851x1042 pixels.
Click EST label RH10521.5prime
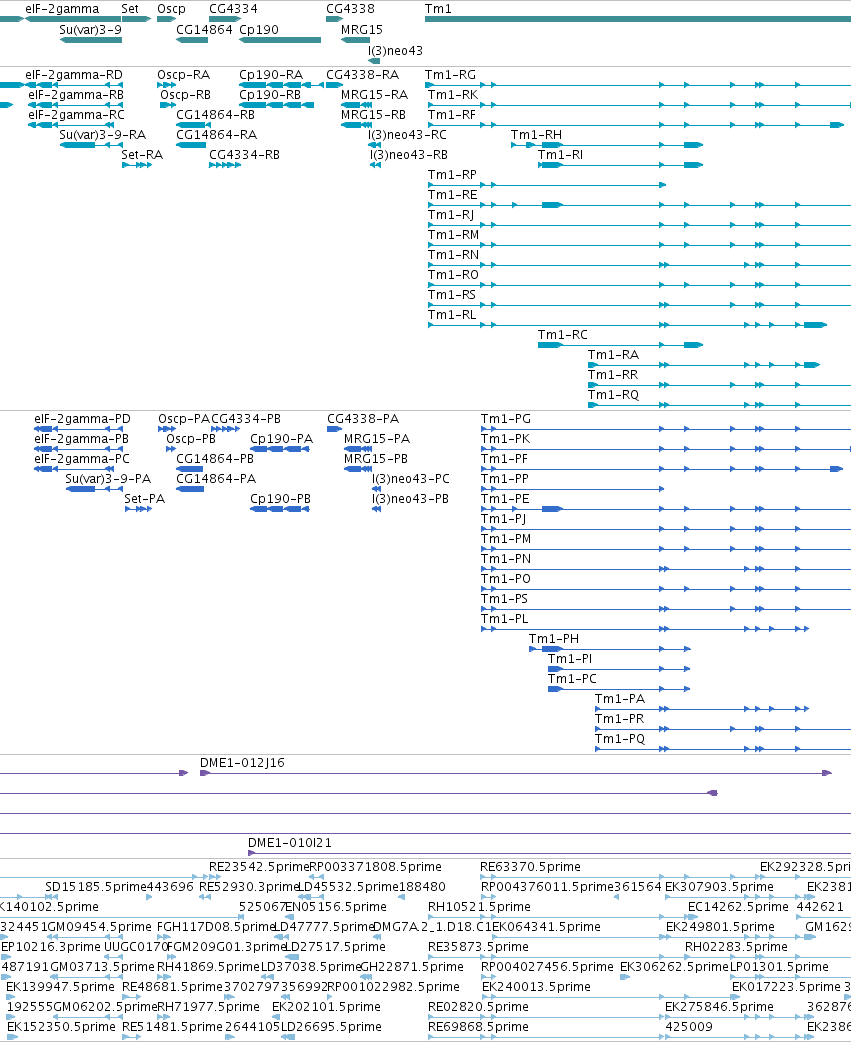pyautogui.click(x=478, y=906)
